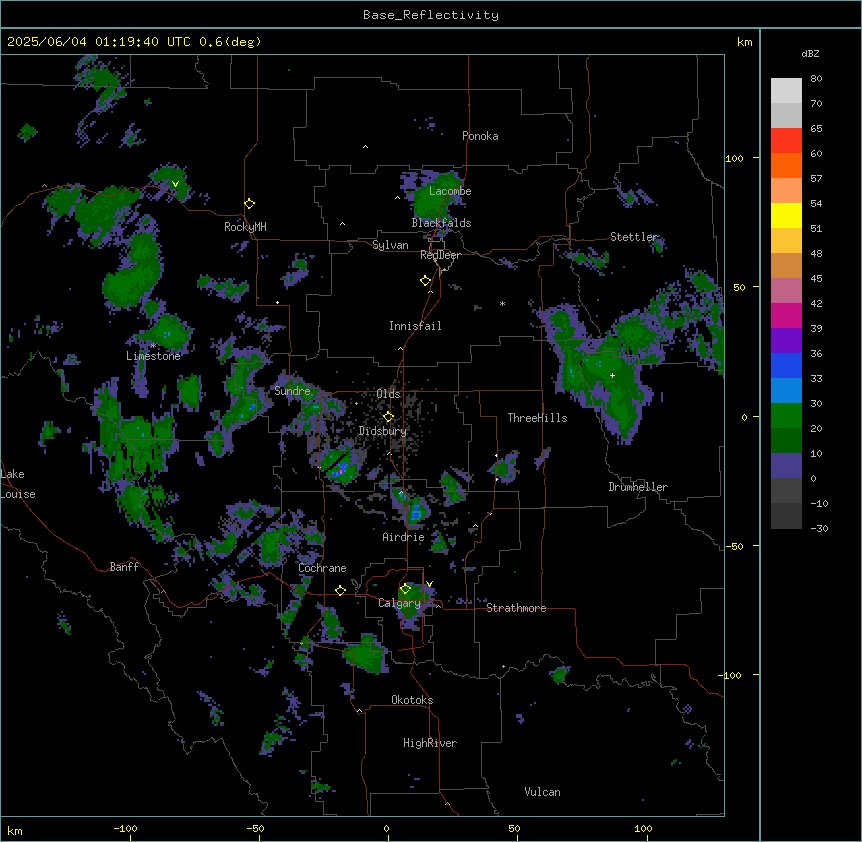
Task: Click the Didsbury city label
Action: point(383,431)
